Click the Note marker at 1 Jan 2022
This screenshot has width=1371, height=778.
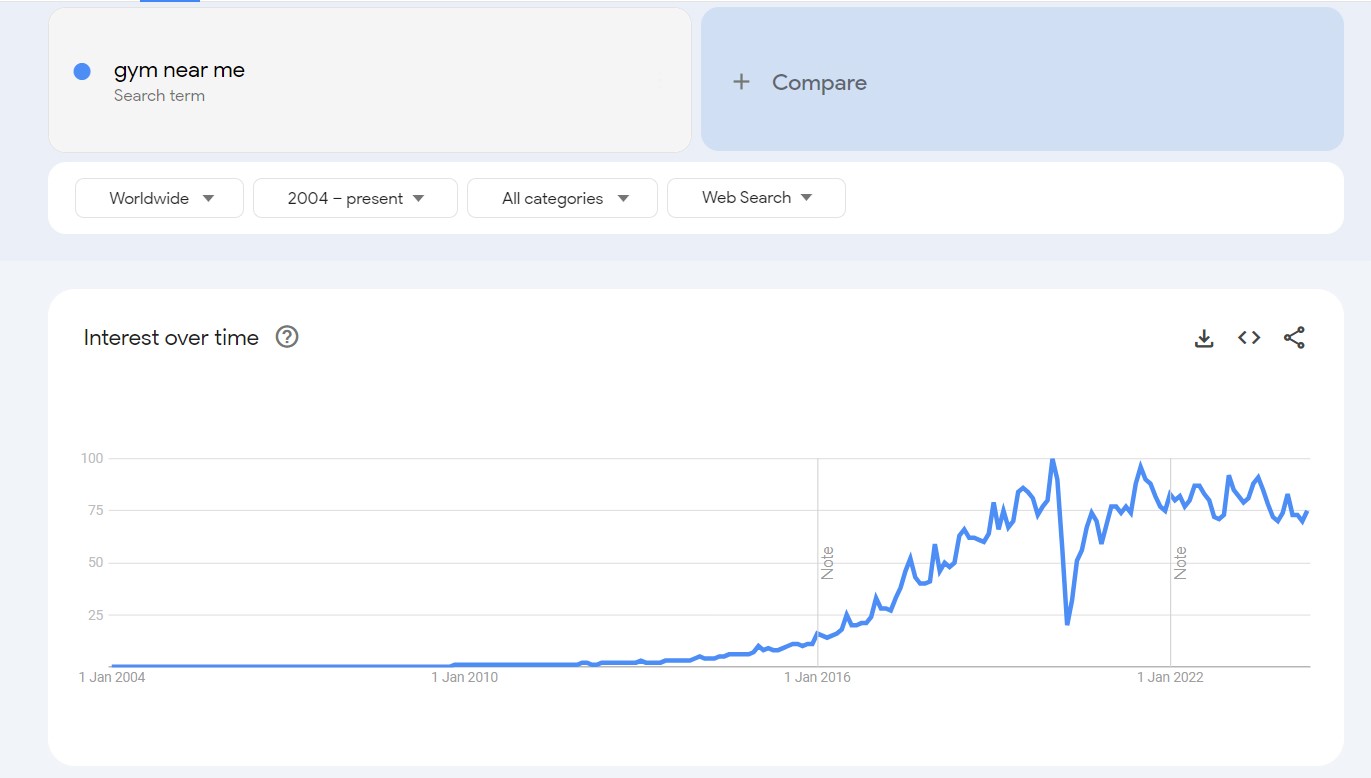click(1180, 563)
